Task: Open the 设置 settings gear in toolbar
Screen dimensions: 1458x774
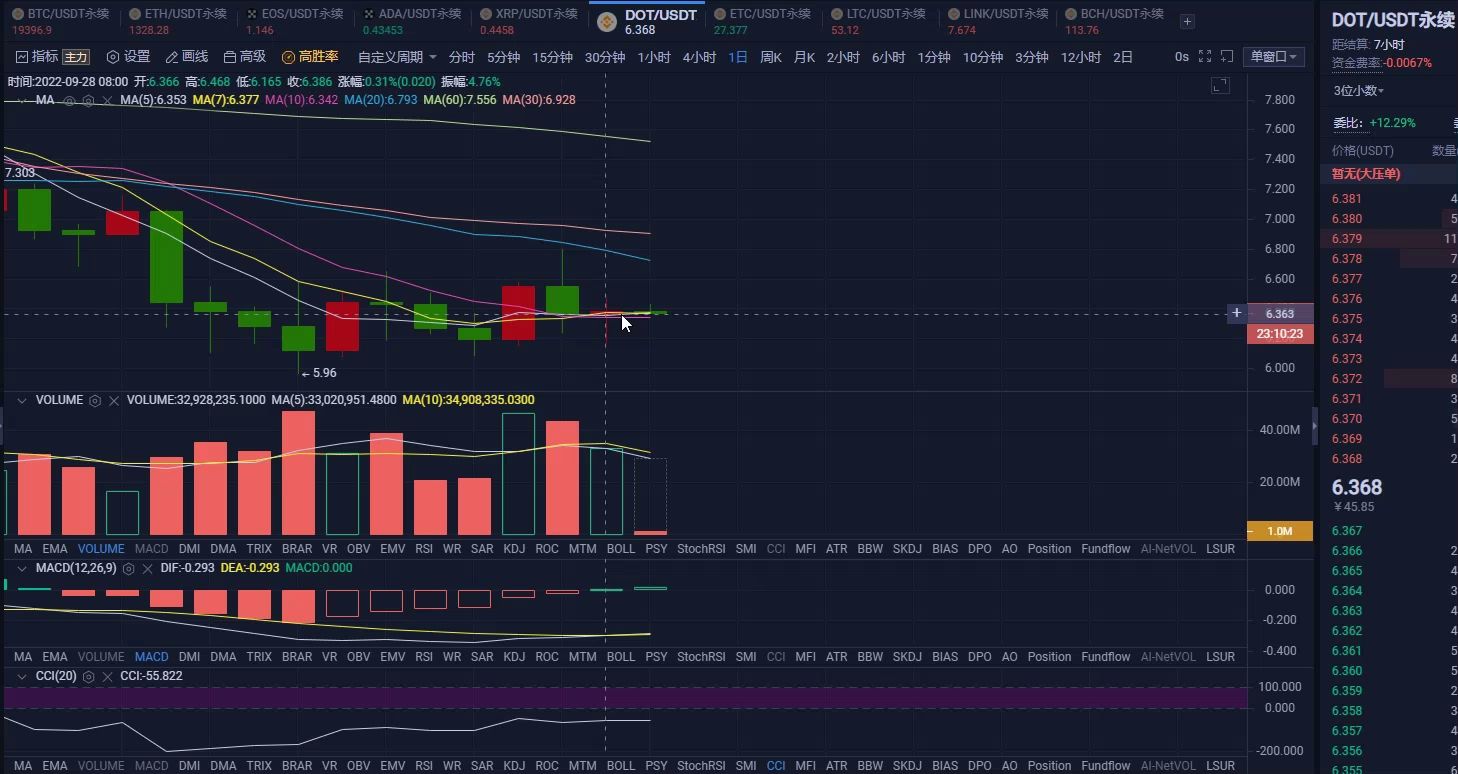Action: (128, 57)
